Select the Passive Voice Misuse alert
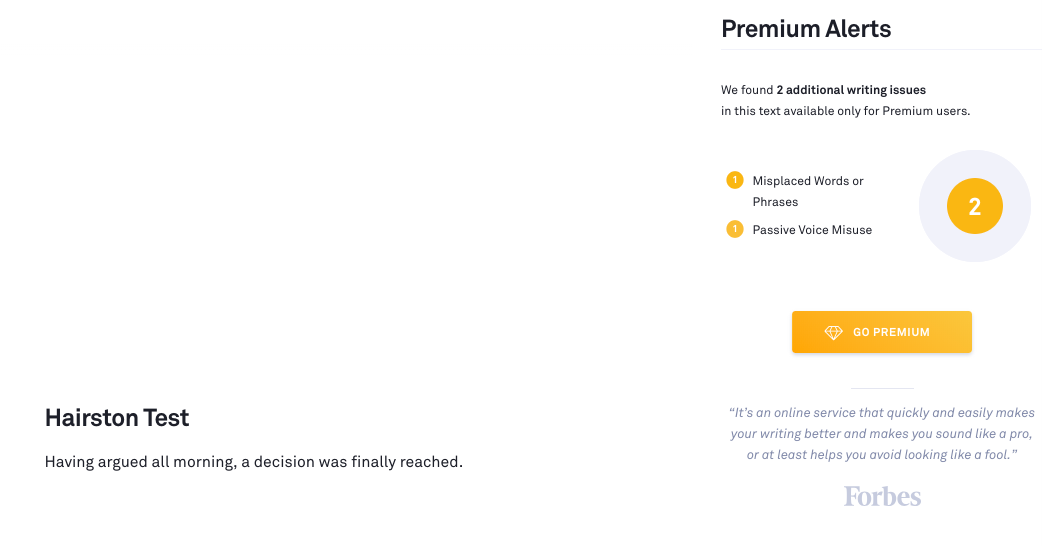This screenshot has height=546, width=1042. point(812,230)
